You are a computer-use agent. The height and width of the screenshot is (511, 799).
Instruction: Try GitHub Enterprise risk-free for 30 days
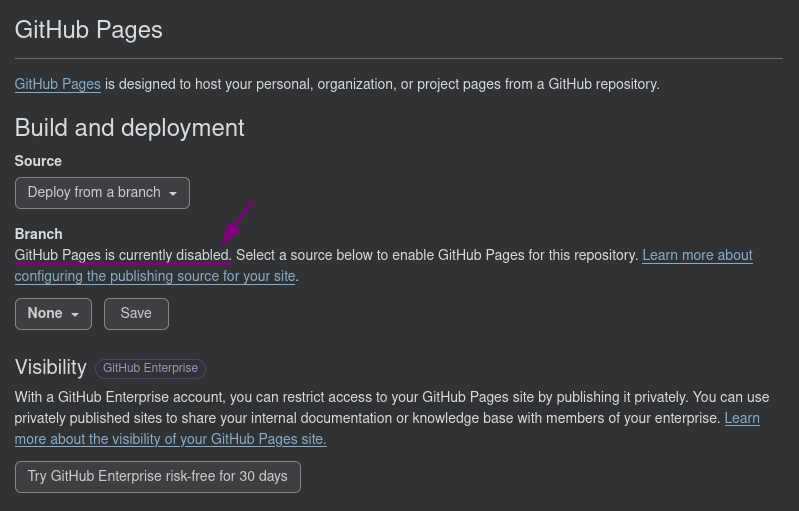tap(158, 477)
